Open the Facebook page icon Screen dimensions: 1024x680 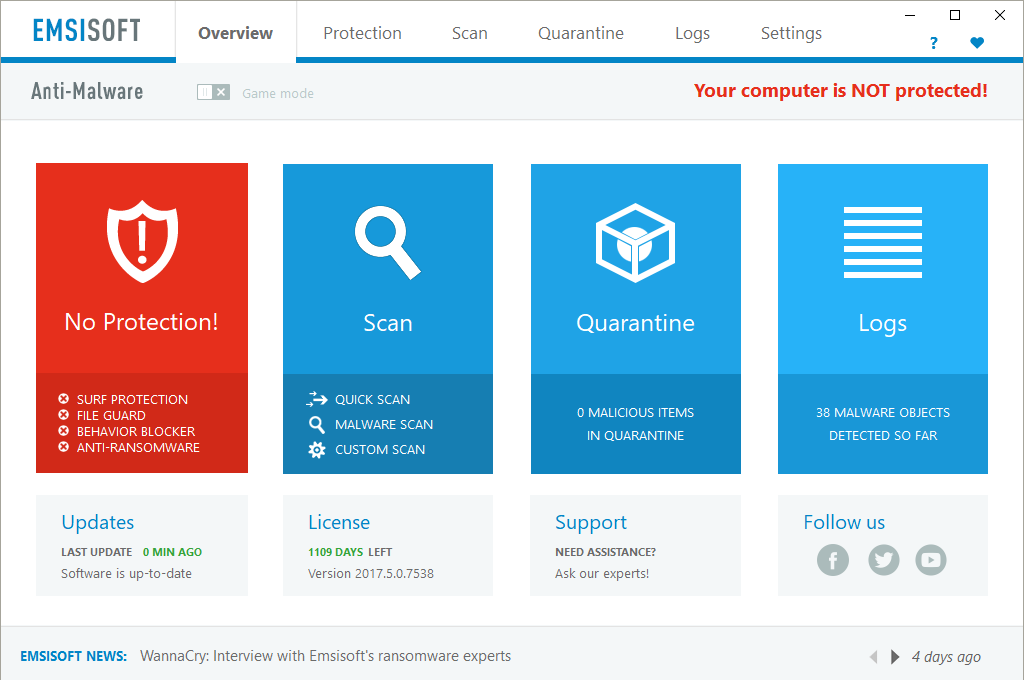tap(832, 560)
